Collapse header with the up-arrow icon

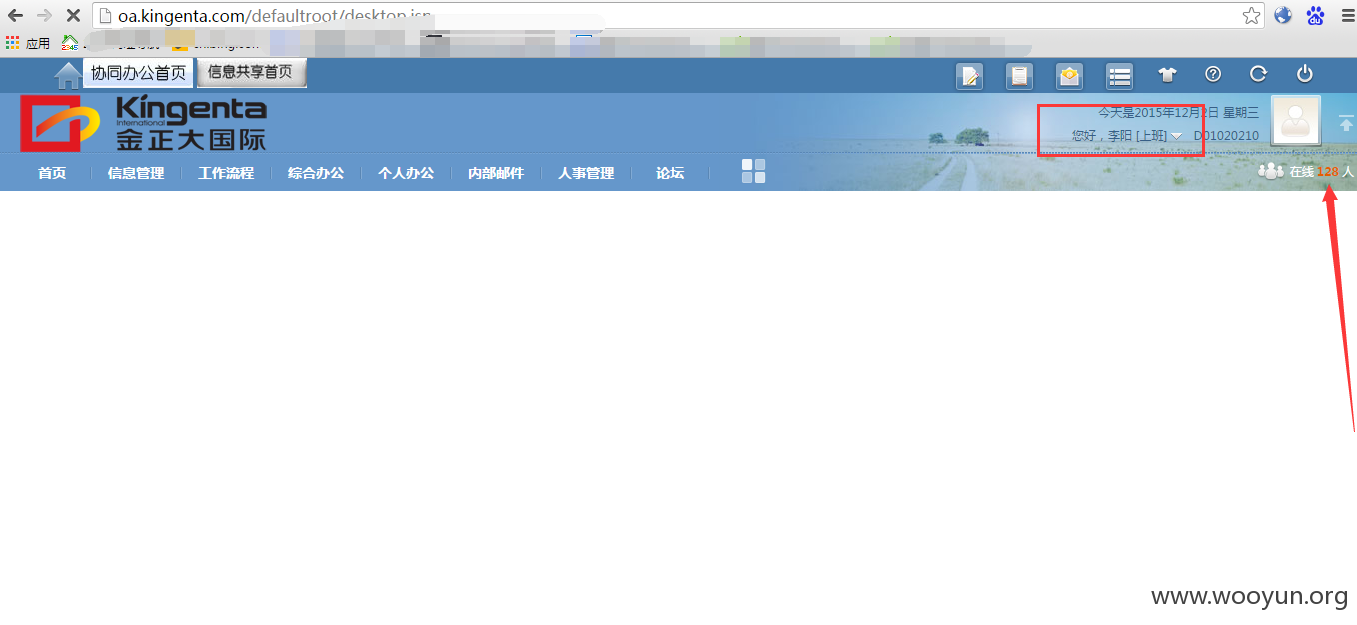click(1346, 123)
